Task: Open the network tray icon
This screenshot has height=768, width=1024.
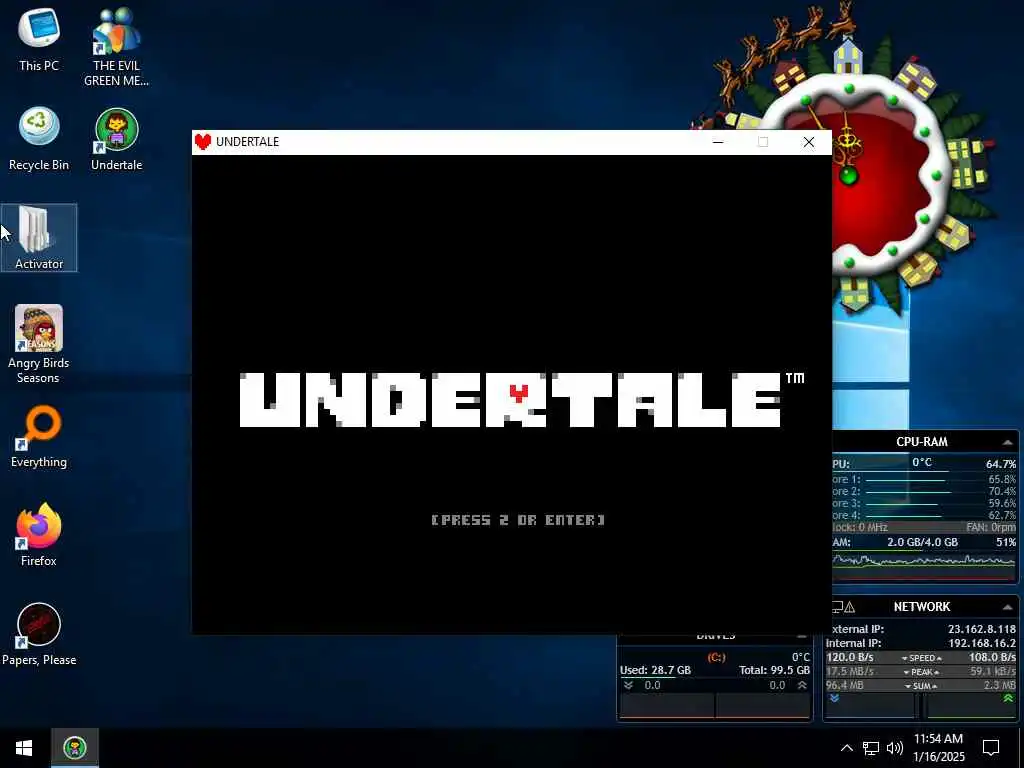Action: [x=871, y=748]
